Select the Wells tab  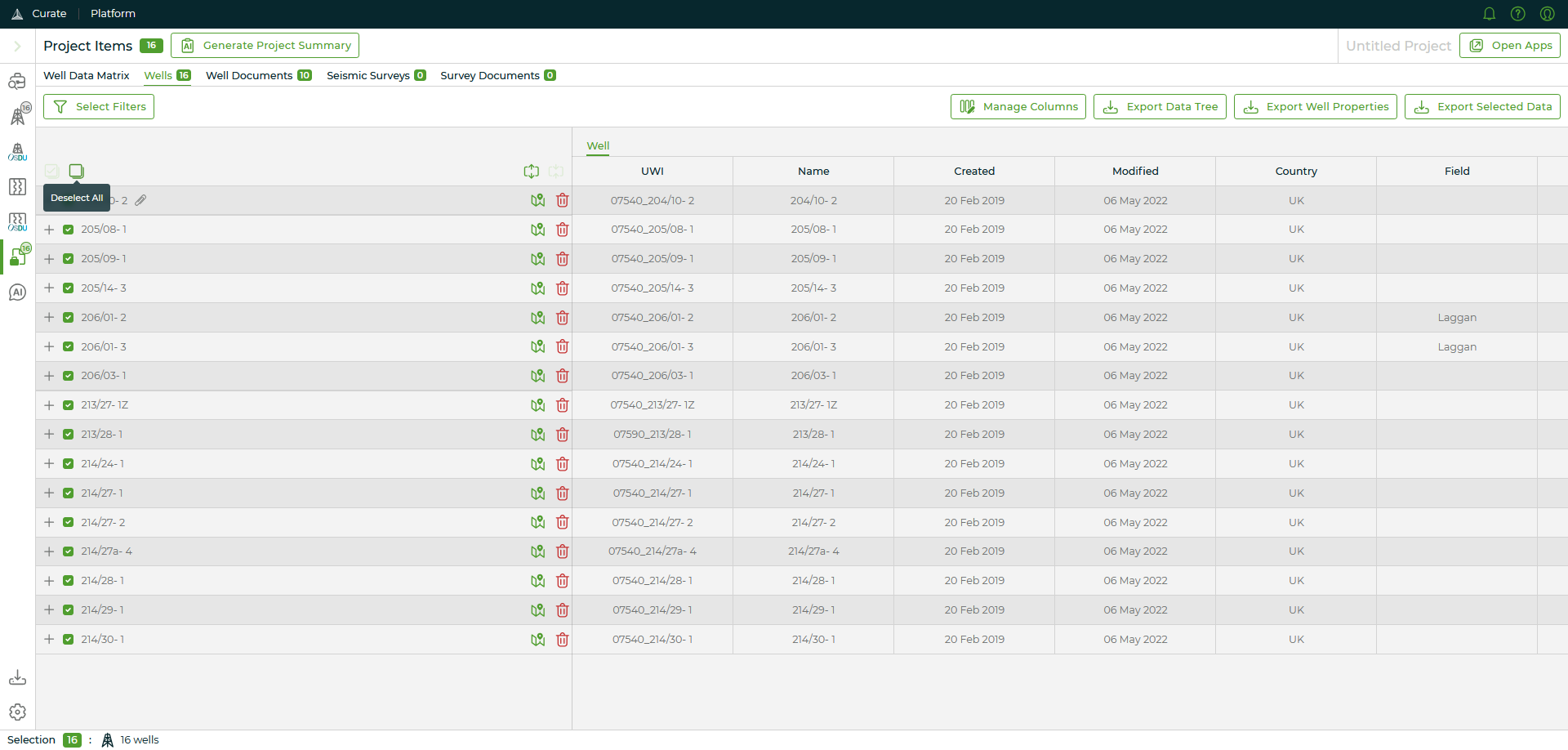coord(167,75)
